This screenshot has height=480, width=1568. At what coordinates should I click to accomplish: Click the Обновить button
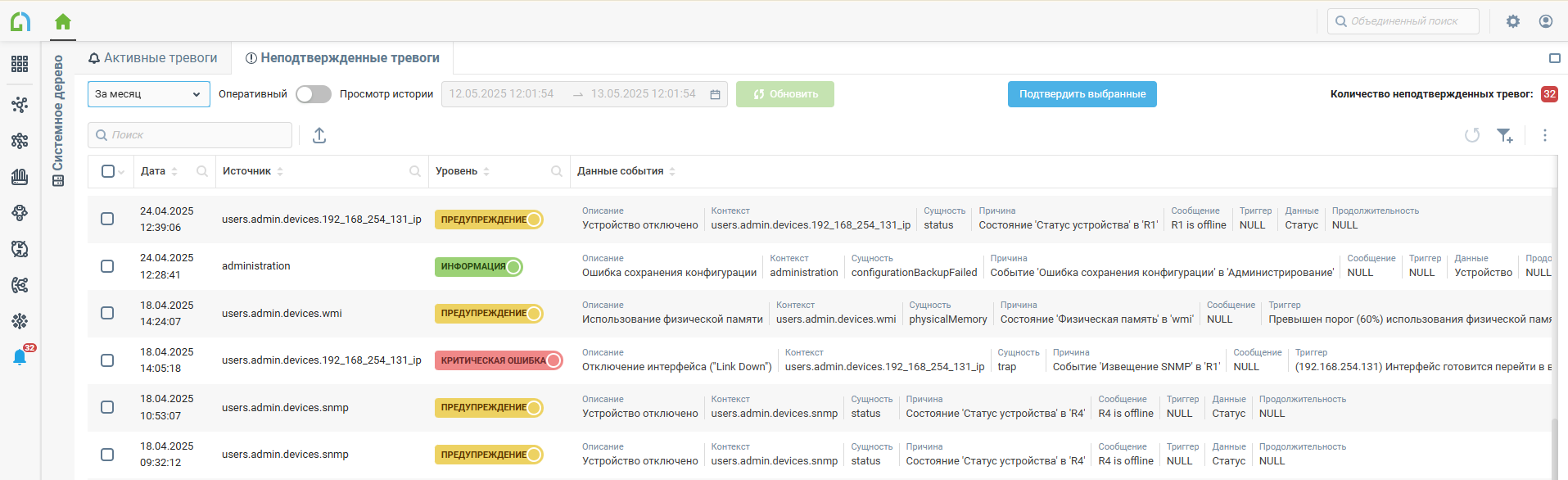(785, 94)
